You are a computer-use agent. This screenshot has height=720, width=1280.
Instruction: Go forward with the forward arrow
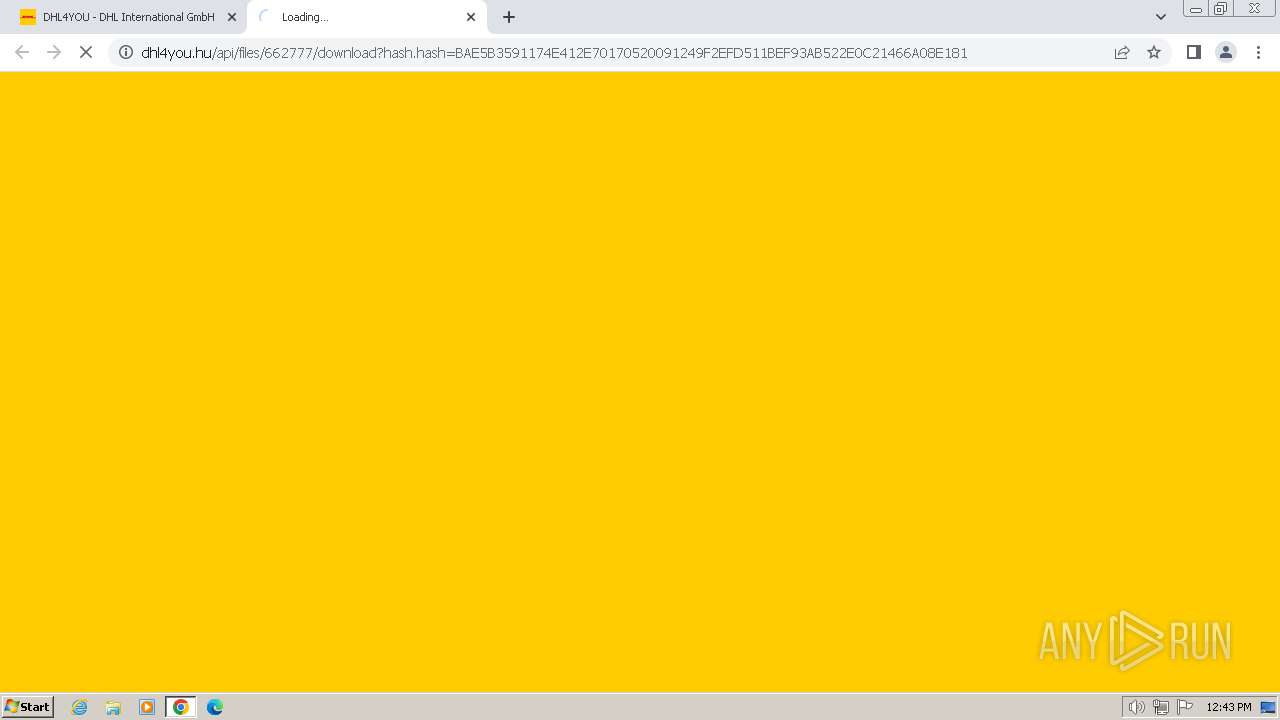point(54,52)
